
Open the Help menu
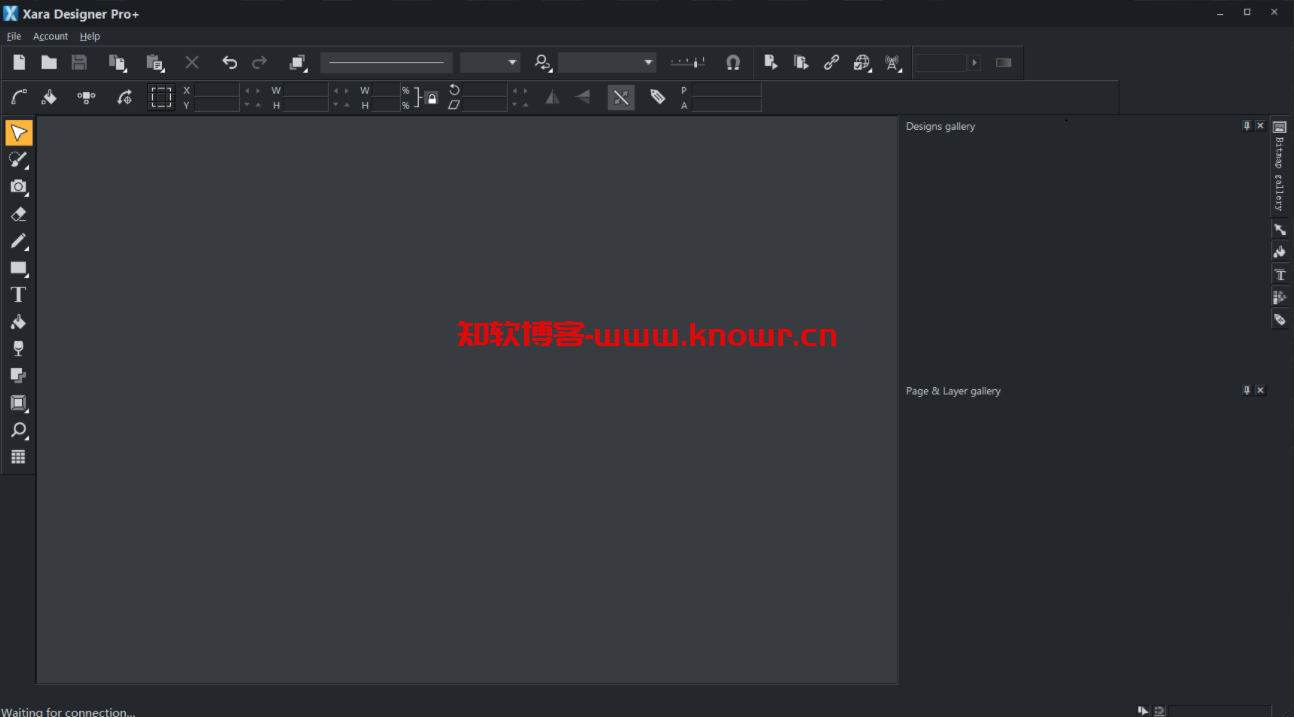point(90,36)
